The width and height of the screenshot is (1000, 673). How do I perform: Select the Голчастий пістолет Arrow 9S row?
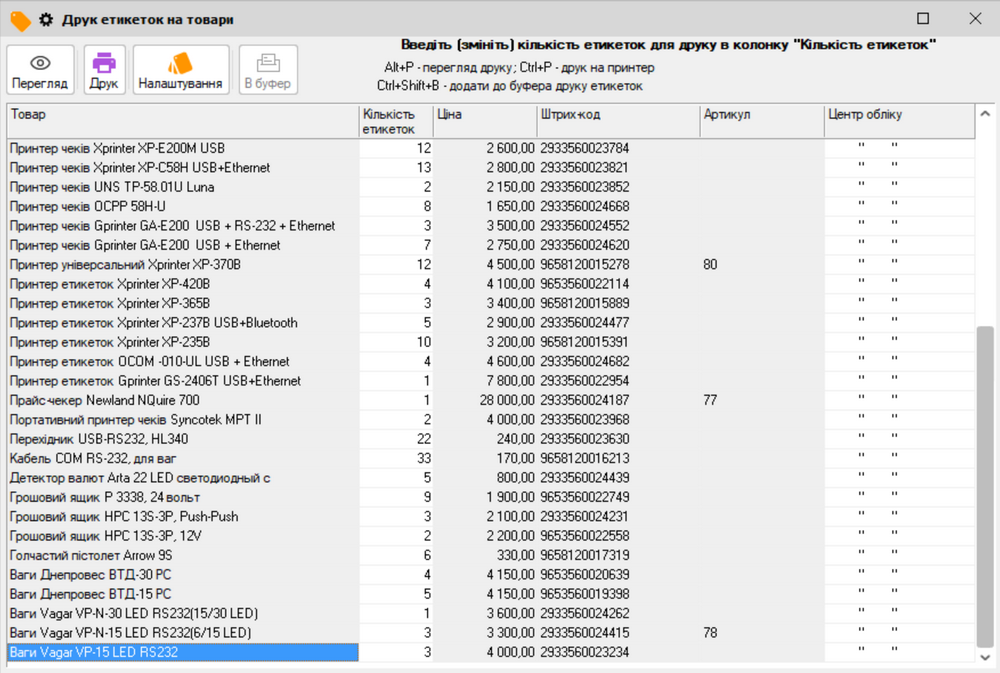[x=180, y=555]
